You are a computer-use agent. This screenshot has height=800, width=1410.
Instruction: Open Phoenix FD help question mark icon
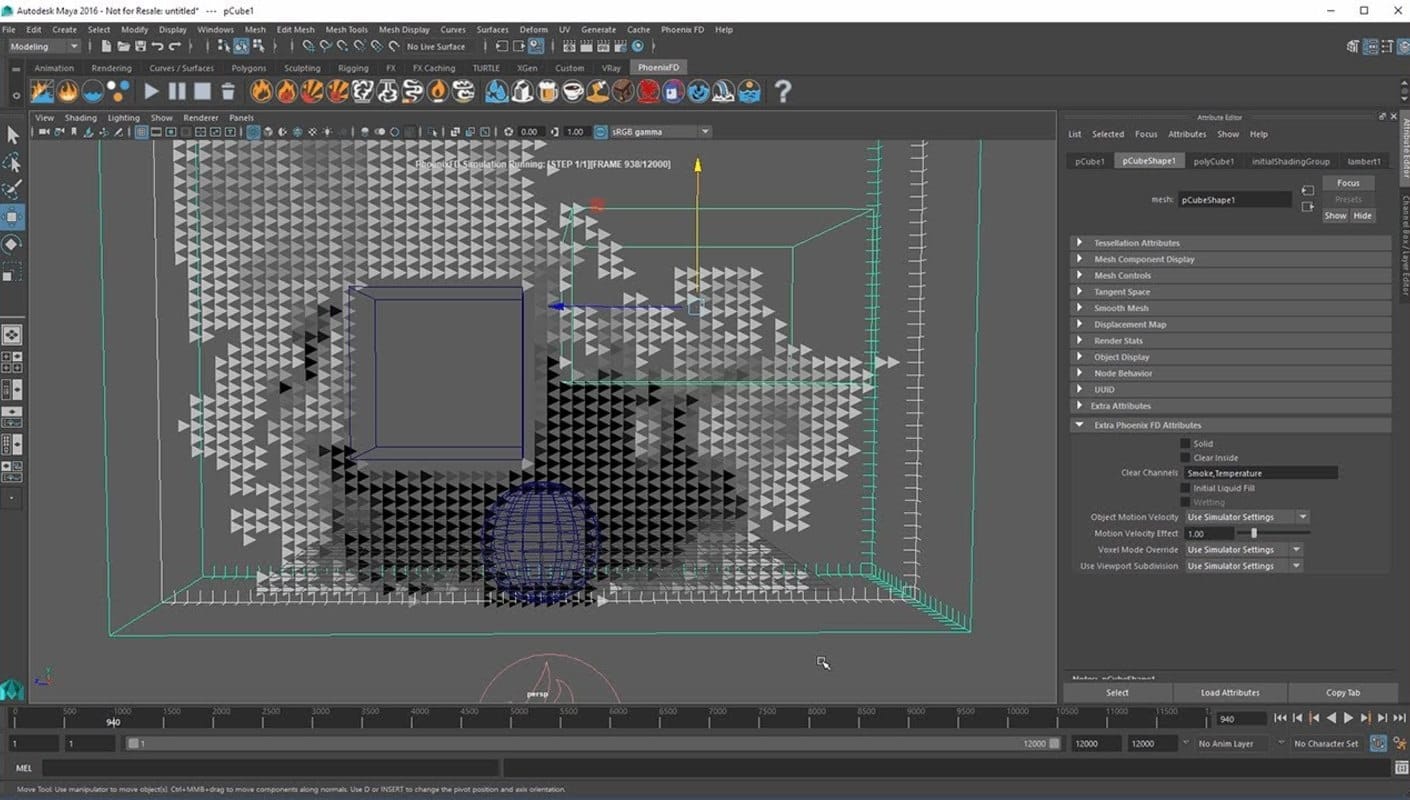[783, 92]
